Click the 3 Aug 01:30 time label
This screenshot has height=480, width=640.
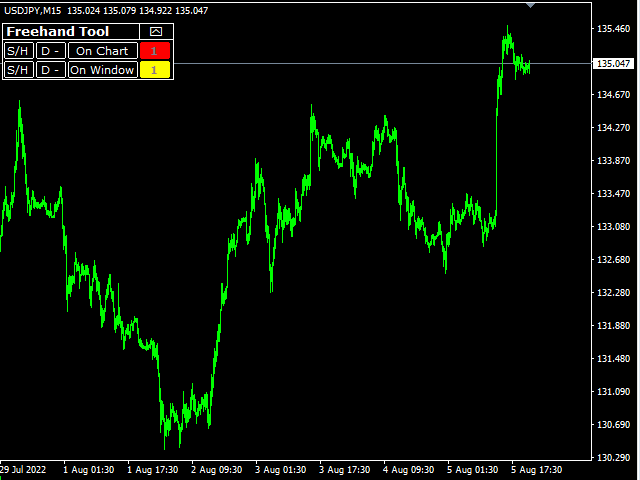coord(281,470)
